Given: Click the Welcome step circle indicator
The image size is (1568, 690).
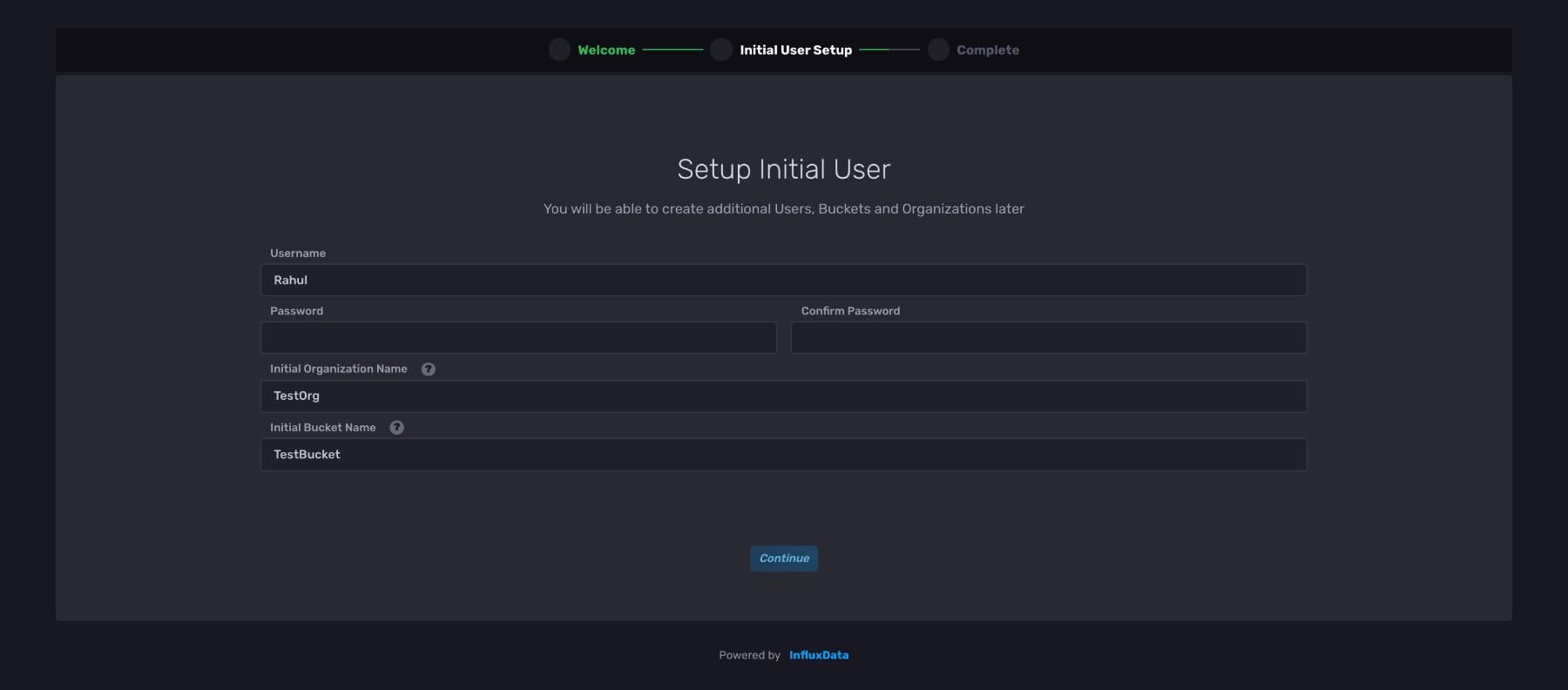Looking at the screenshot, I should [559, 50].
